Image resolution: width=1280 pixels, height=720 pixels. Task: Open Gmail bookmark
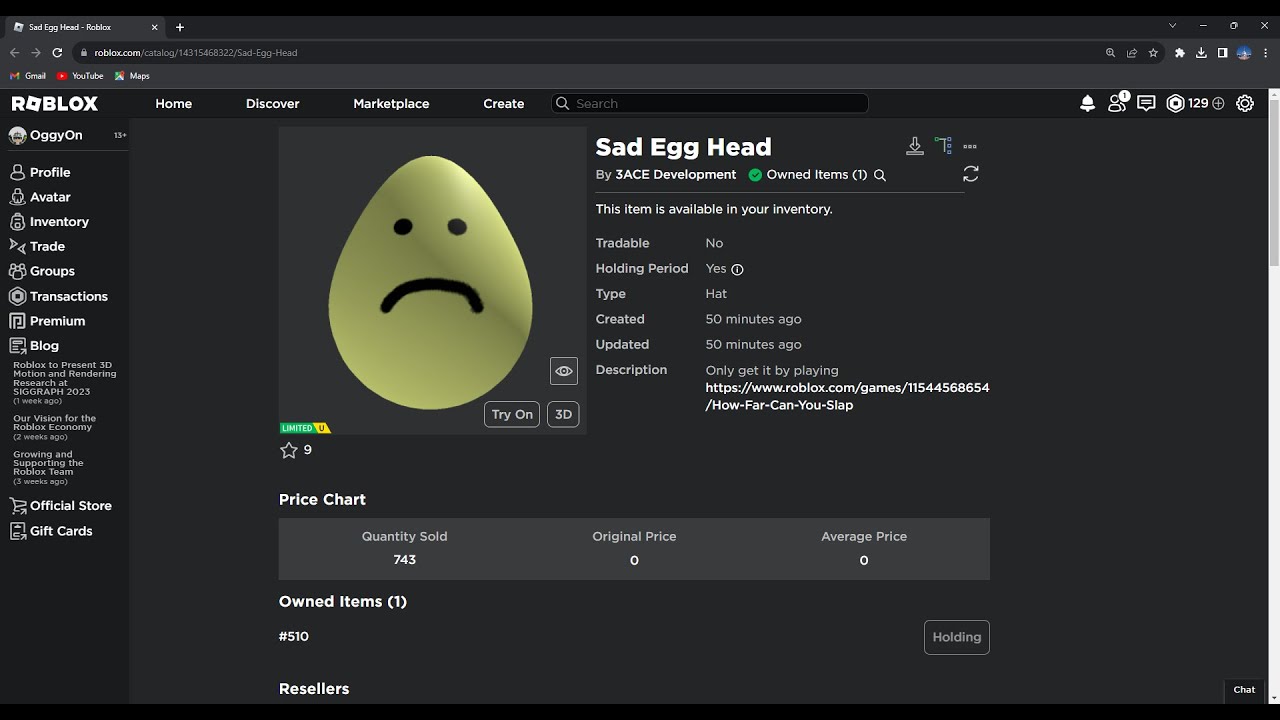[28, 76]
